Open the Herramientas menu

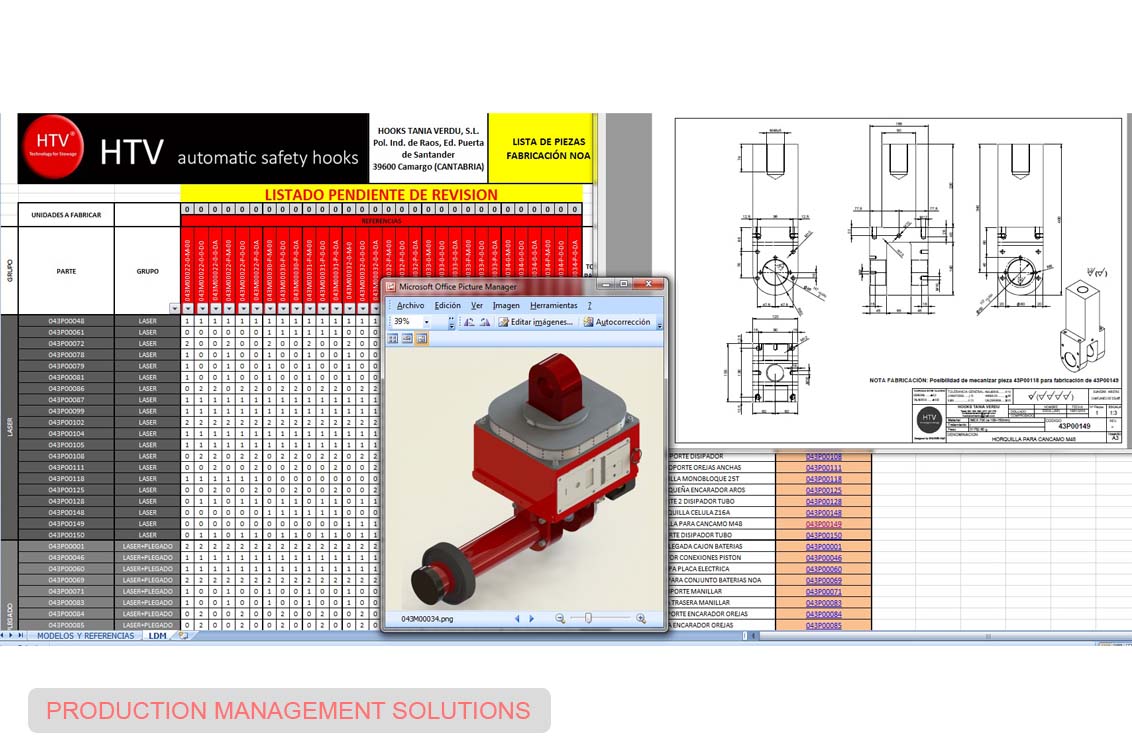(554, 305)
